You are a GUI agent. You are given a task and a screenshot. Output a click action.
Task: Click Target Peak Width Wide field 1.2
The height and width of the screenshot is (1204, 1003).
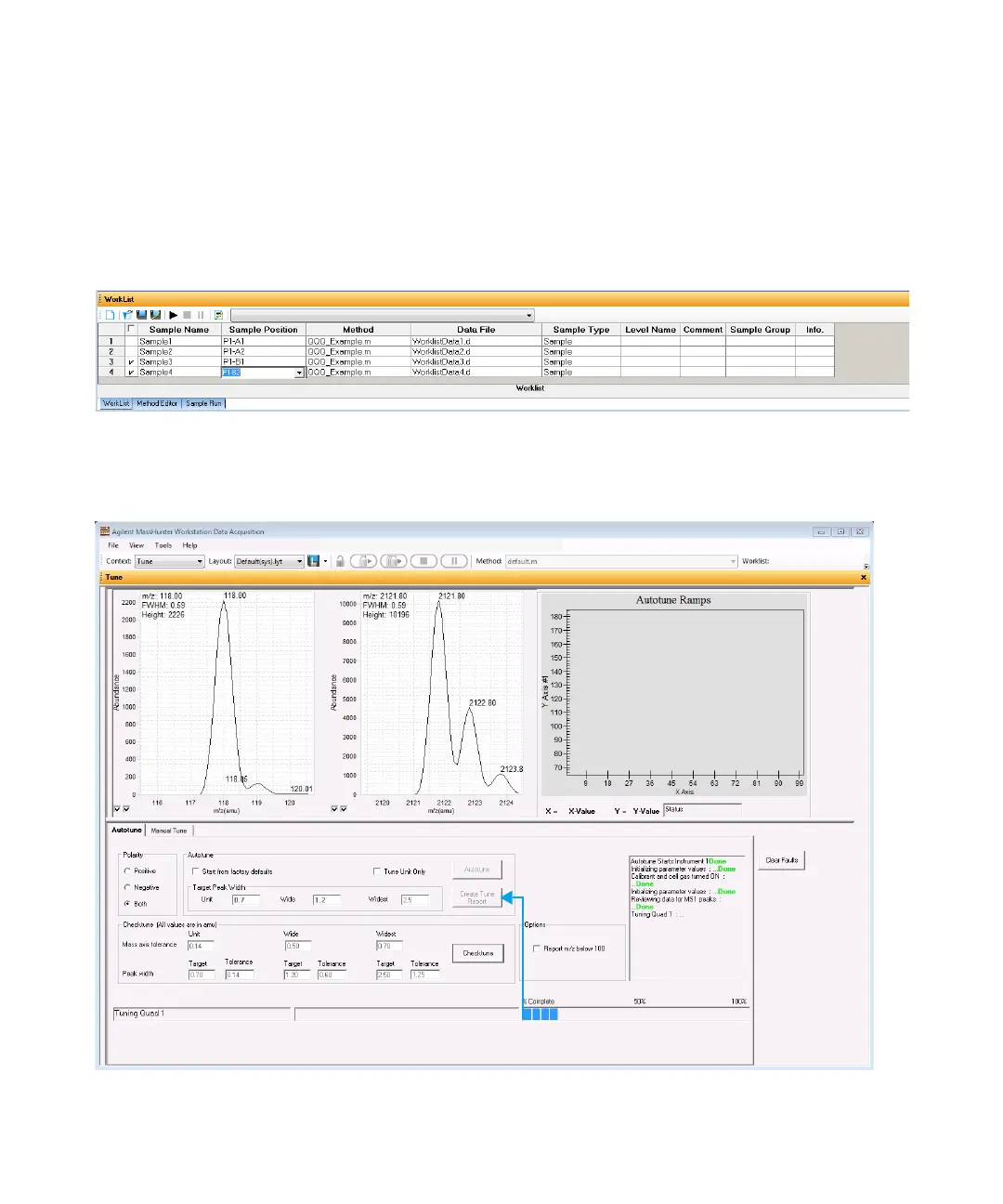(326, 899)
